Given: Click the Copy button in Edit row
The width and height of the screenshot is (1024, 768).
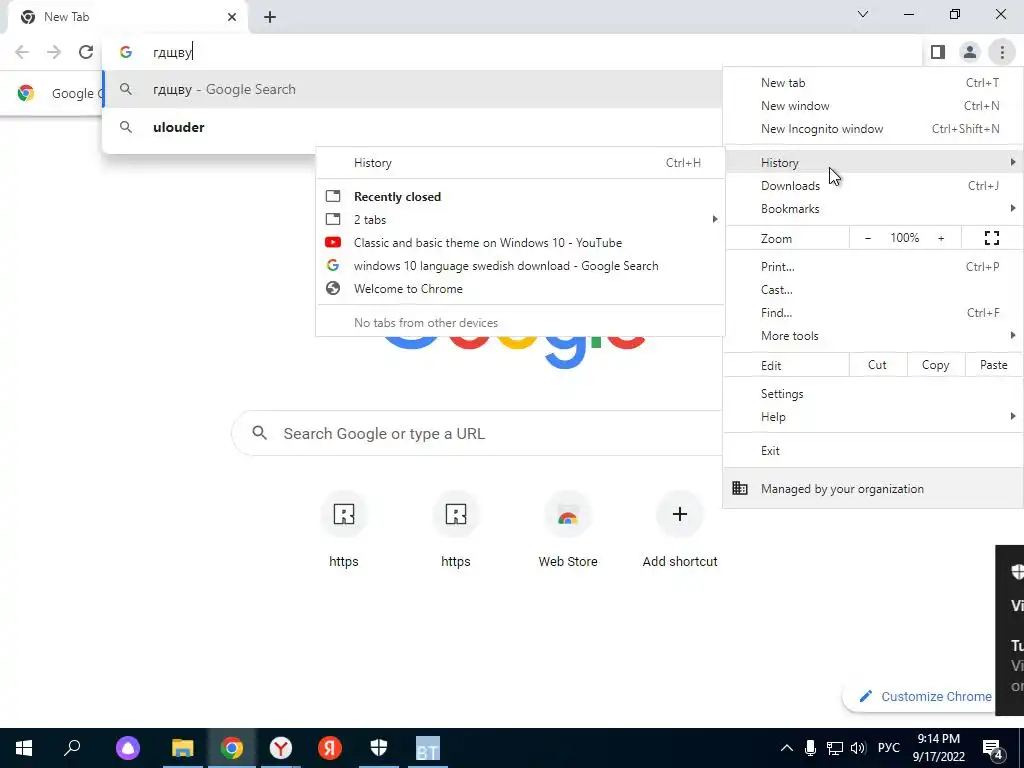Looking at the screenshot, I should point(935,365).
